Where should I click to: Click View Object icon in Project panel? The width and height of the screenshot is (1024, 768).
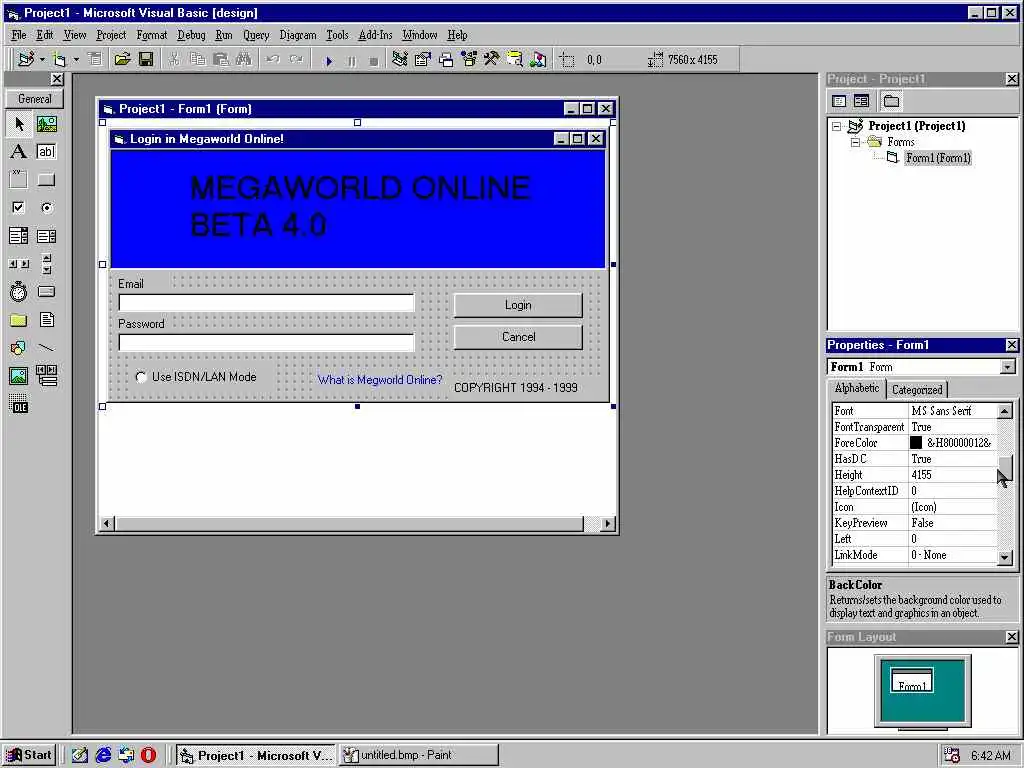click(x=861, y=101)
